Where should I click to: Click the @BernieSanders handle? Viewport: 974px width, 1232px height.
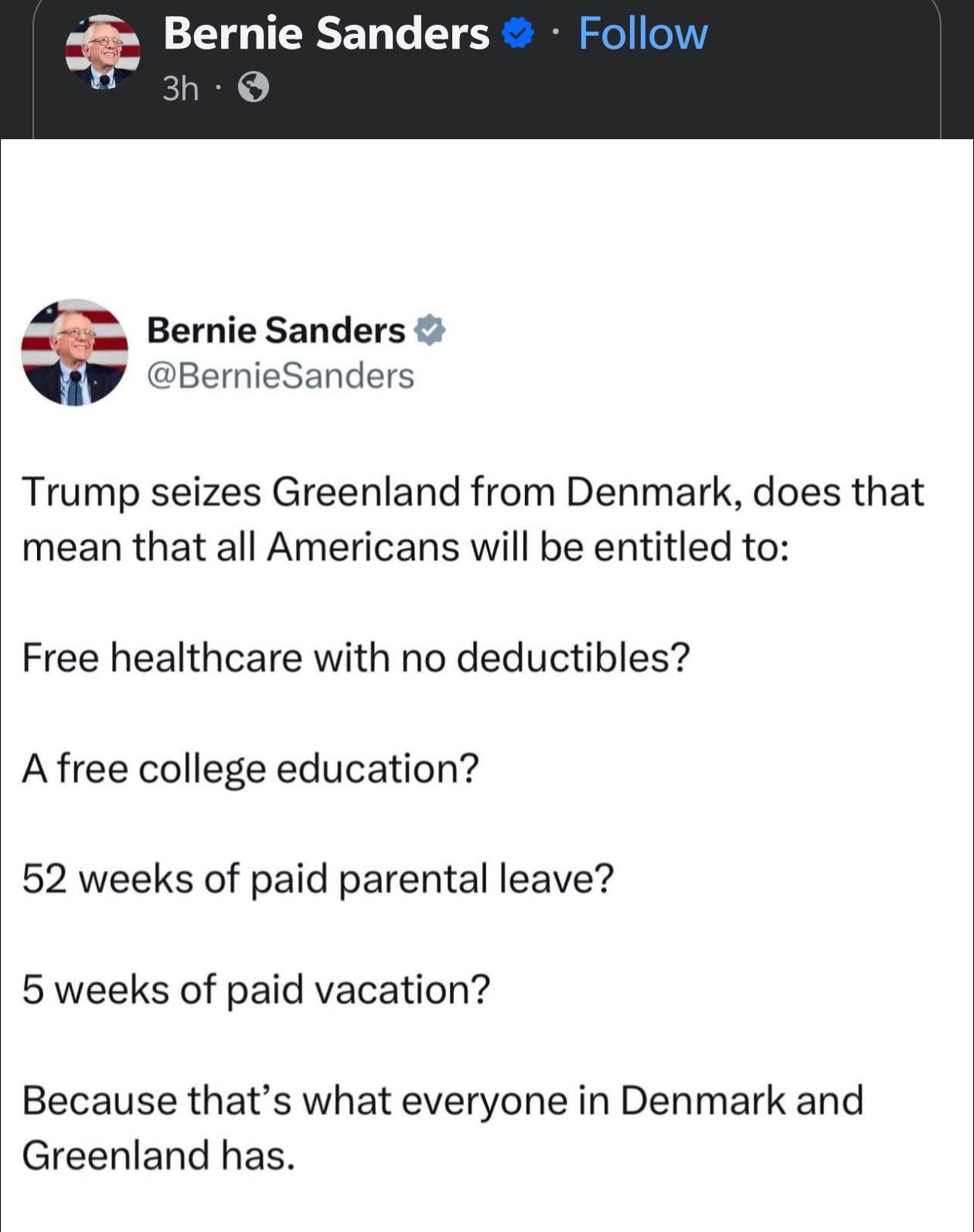tap(281, 376)
